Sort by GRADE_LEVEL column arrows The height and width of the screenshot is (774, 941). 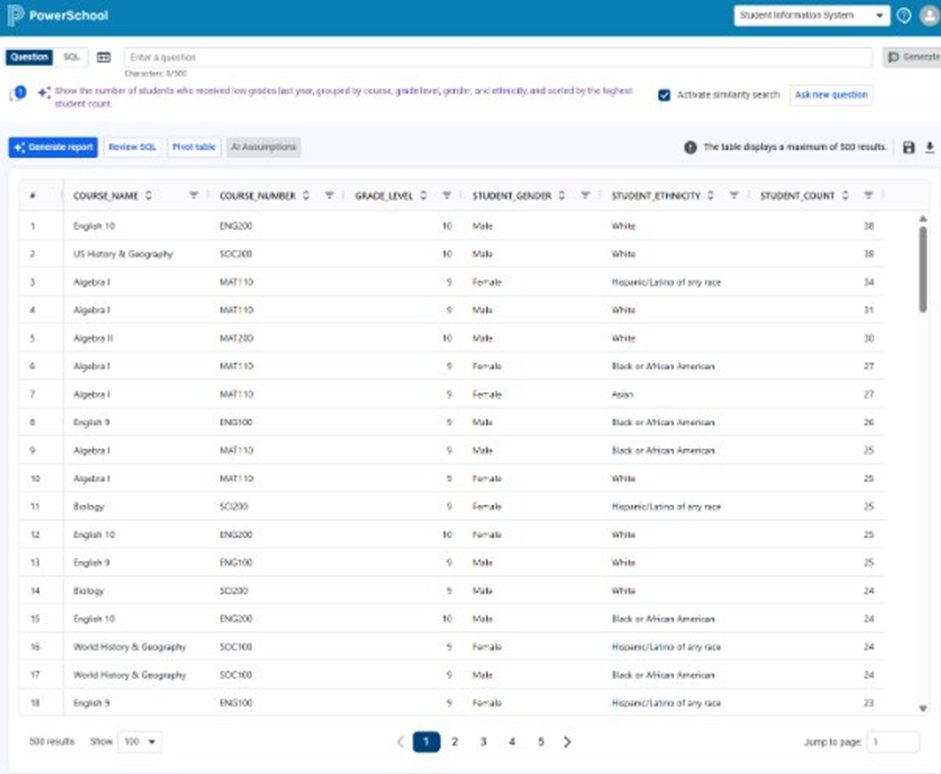[x=424, y=196]
